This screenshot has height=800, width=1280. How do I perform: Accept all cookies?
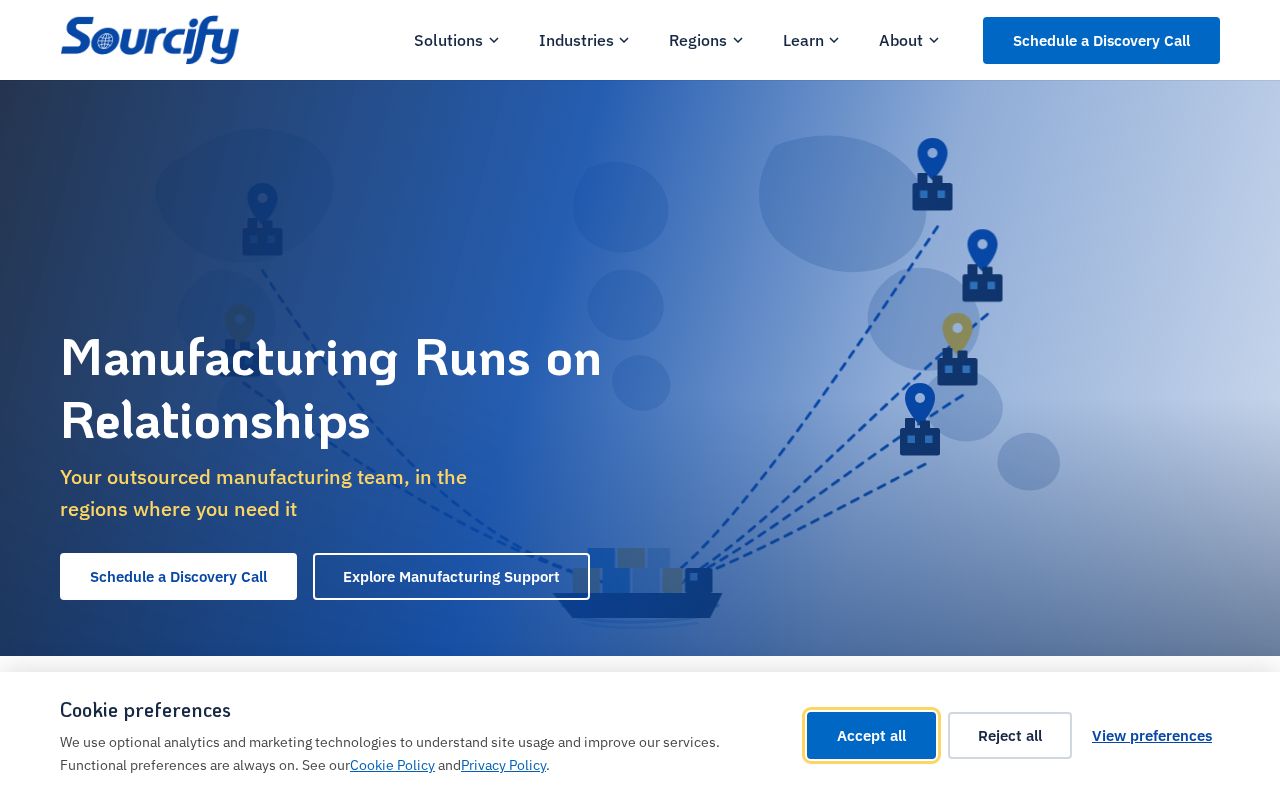coord(871,736)
